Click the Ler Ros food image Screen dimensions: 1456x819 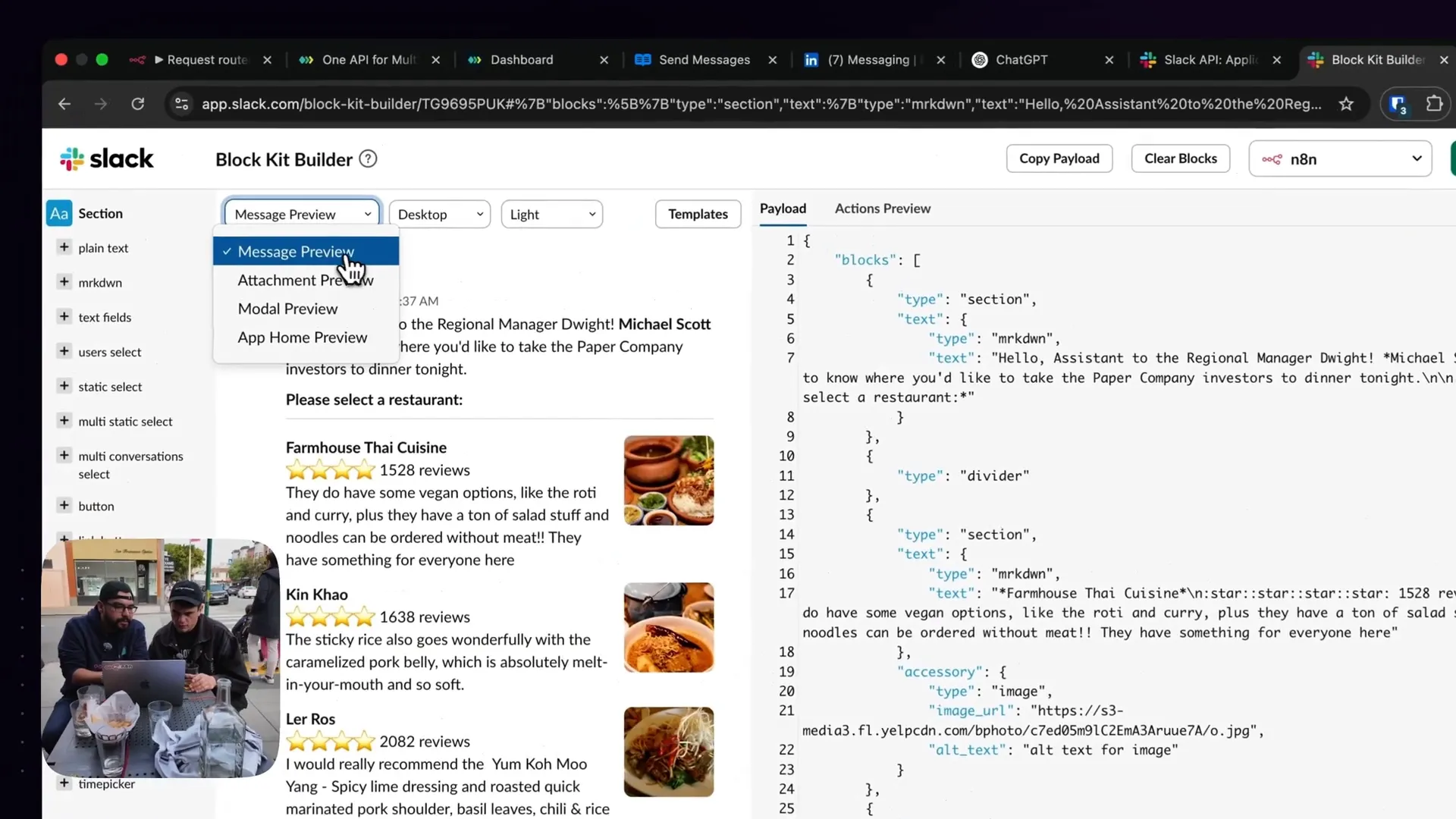pyautogui.click(x=669, y=752)
